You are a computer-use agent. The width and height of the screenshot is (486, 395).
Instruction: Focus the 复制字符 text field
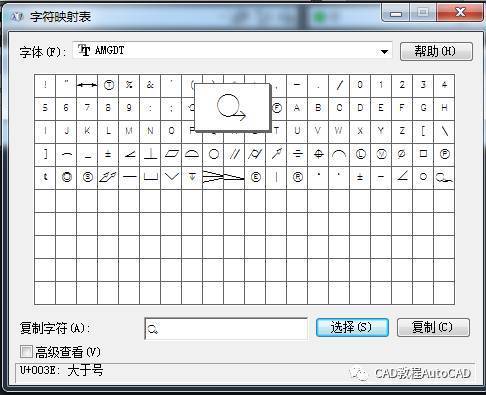[226, 329]
